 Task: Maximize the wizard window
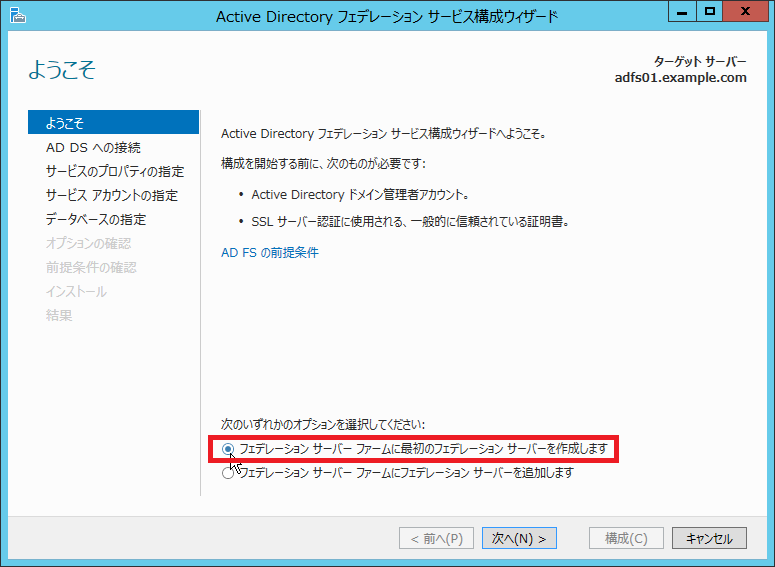(x=710, y=12)
